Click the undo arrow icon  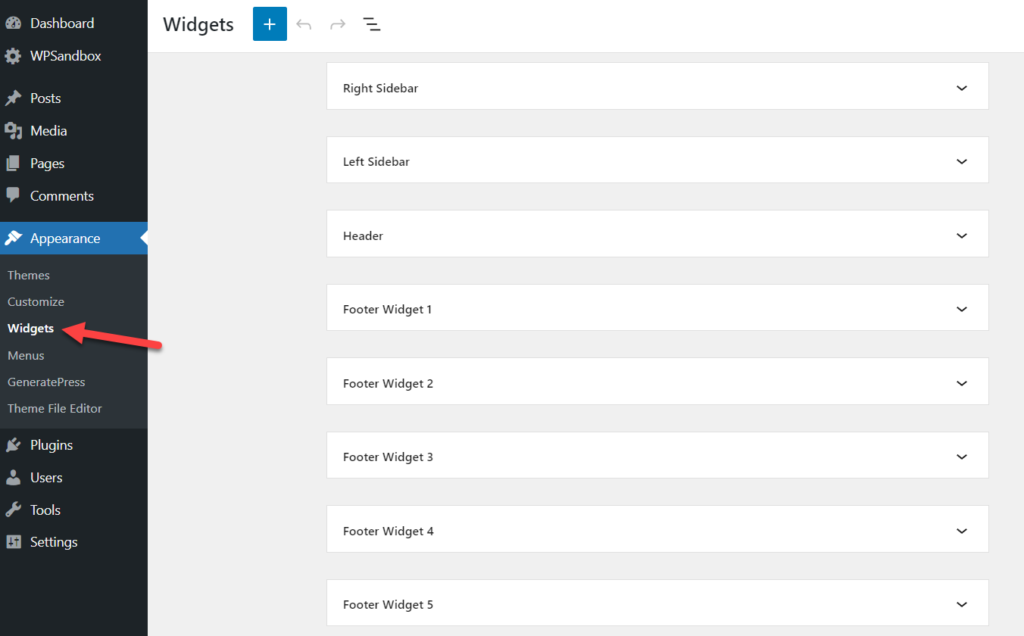pyautogui.click(x=304, y=25)
